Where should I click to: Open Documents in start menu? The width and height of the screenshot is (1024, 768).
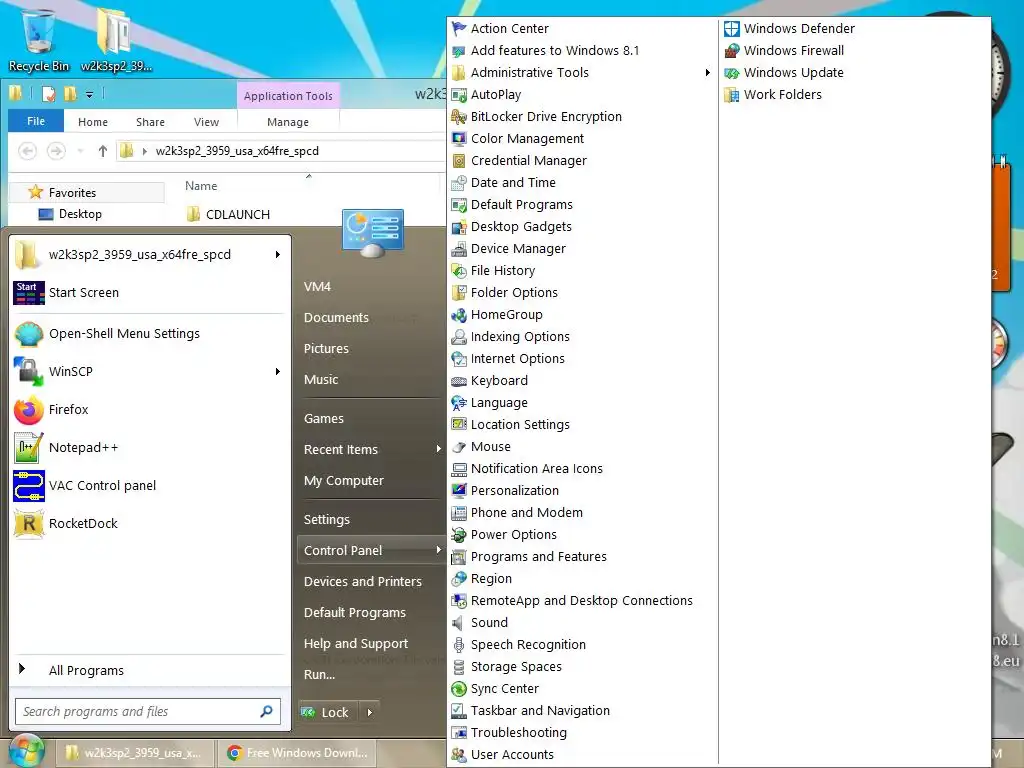(336, 318)
